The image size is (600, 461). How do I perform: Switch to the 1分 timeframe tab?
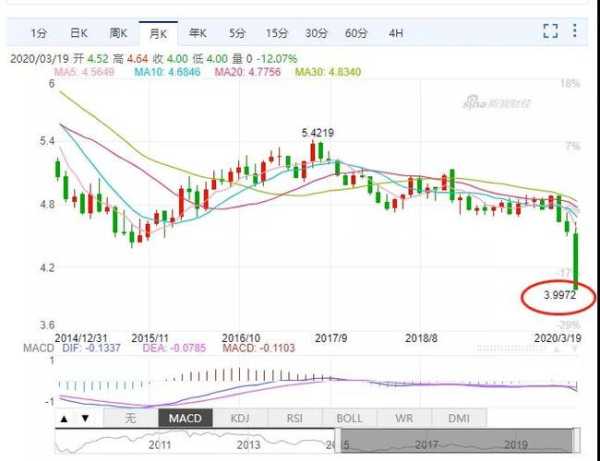(39, 33)
